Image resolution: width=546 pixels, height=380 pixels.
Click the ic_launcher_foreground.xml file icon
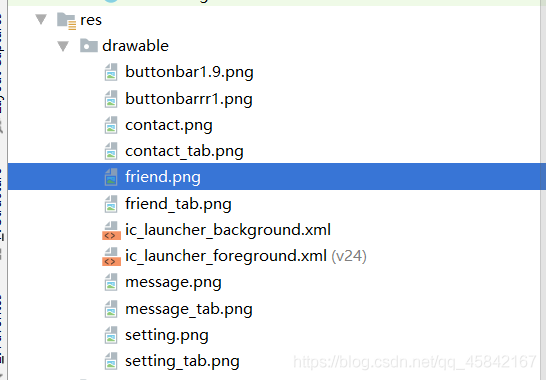111,257
